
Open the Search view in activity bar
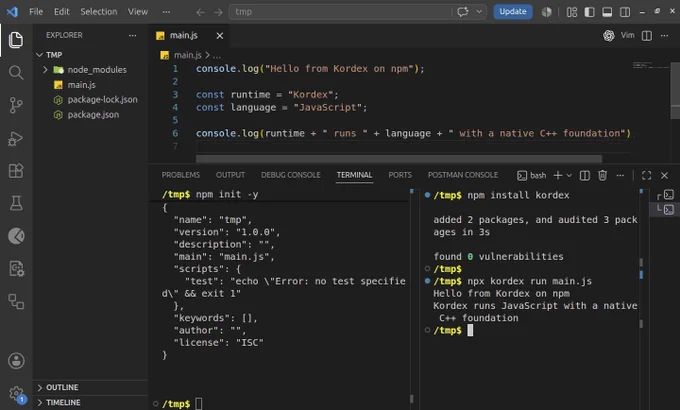click(16, 72)
